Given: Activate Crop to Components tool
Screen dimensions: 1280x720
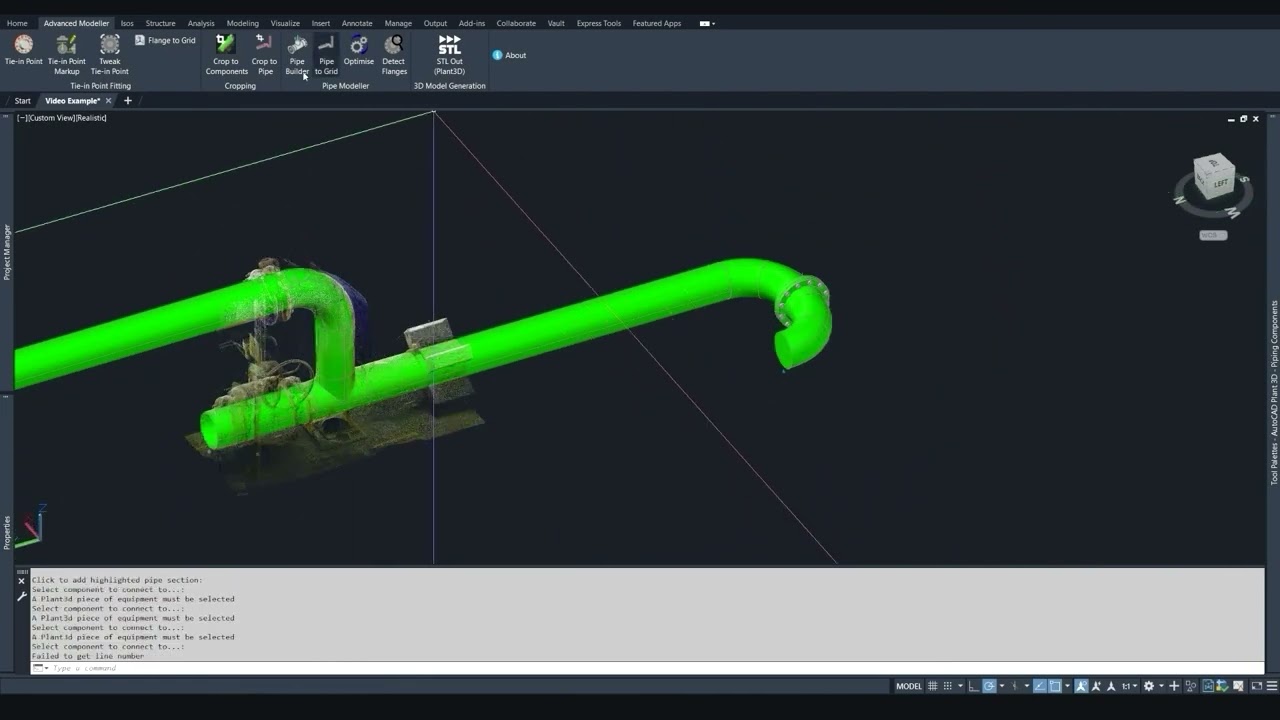Looking at the screenshot, I should tap(226, 54).
